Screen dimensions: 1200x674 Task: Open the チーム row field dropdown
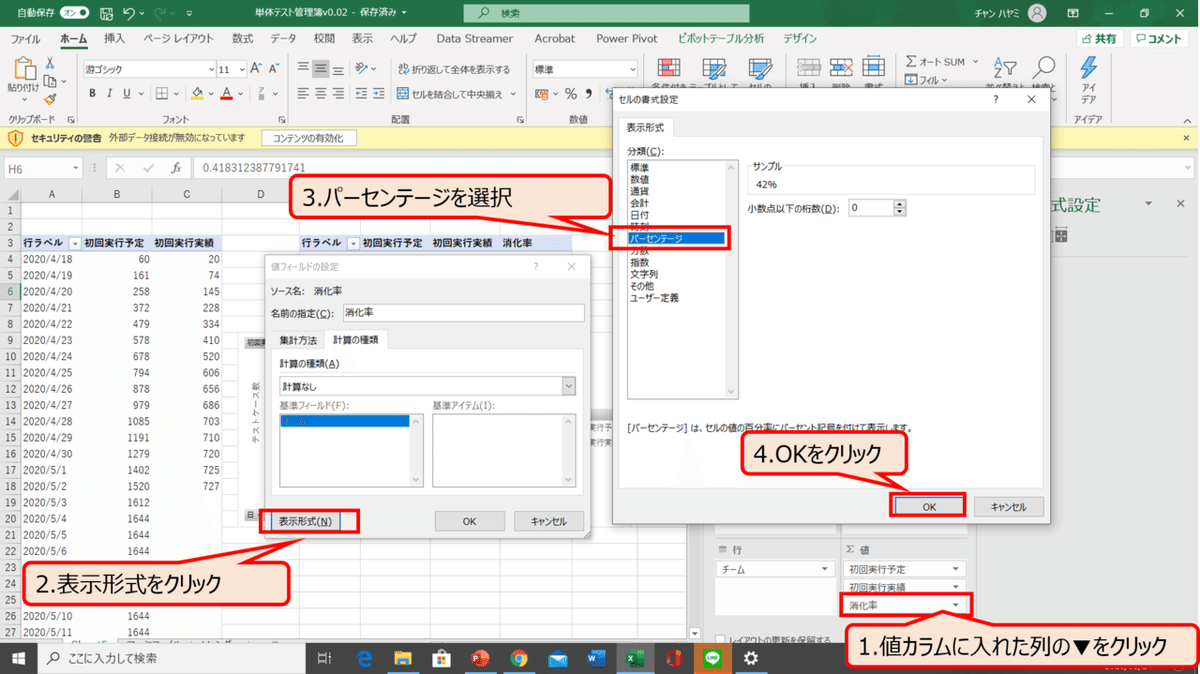click(x=825, y=569)
